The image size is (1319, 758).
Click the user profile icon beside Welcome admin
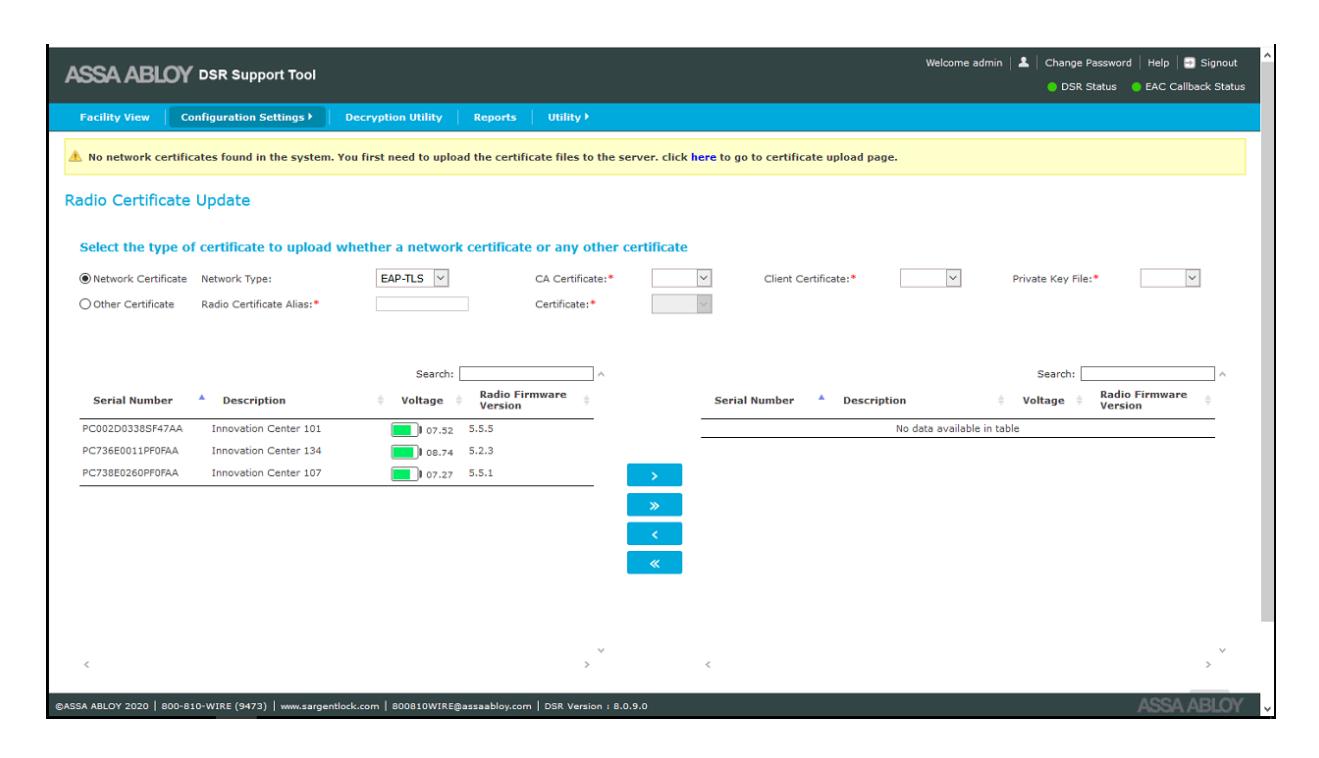pyautogui.click(x=1026, y=62)
